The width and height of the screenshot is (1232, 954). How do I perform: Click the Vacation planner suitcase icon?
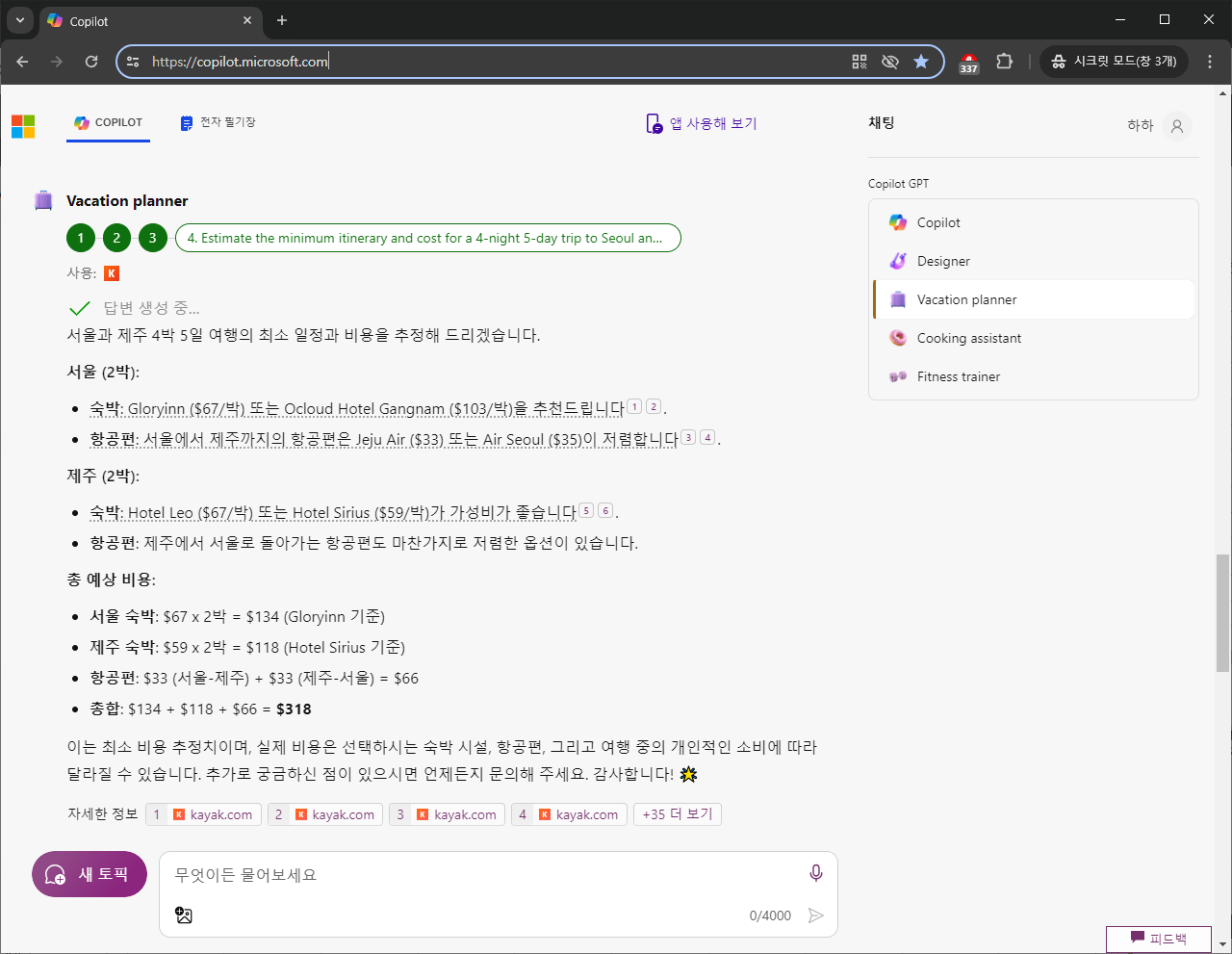(x=43, y=200)
